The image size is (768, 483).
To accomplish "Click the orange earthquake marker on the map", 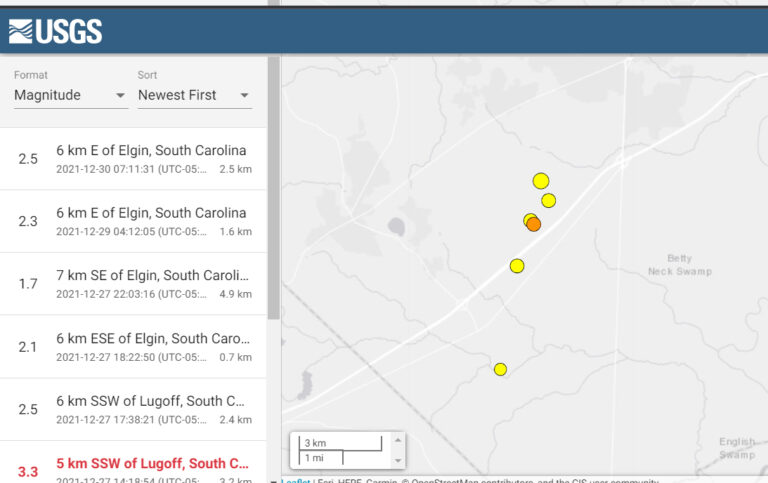I will (x=534, y=224).
